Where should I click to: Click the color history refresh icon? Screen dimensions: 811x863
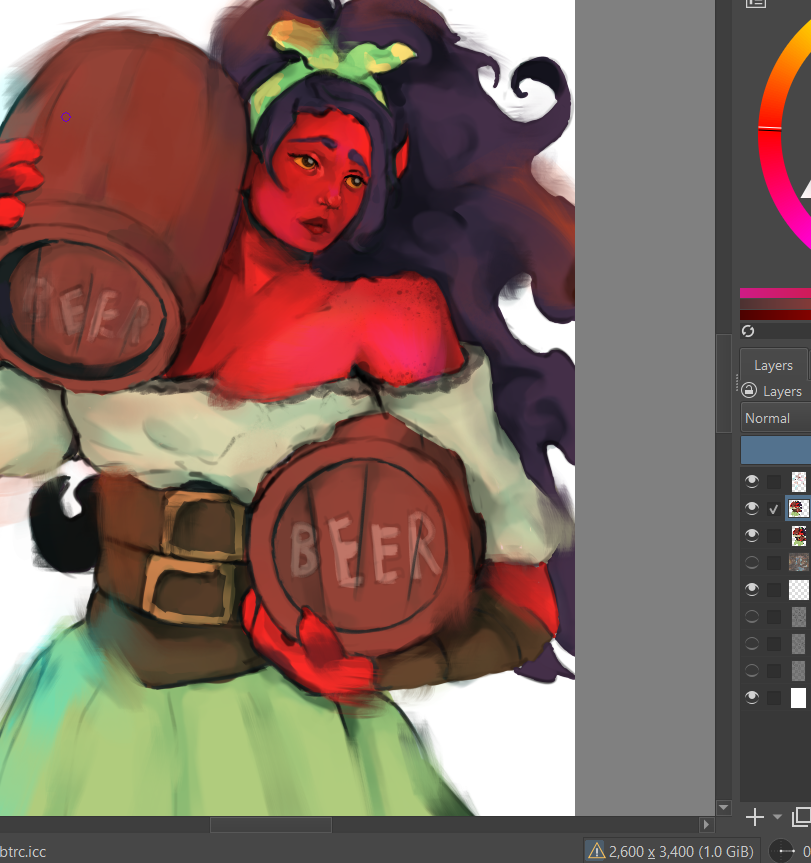[748, 331]
